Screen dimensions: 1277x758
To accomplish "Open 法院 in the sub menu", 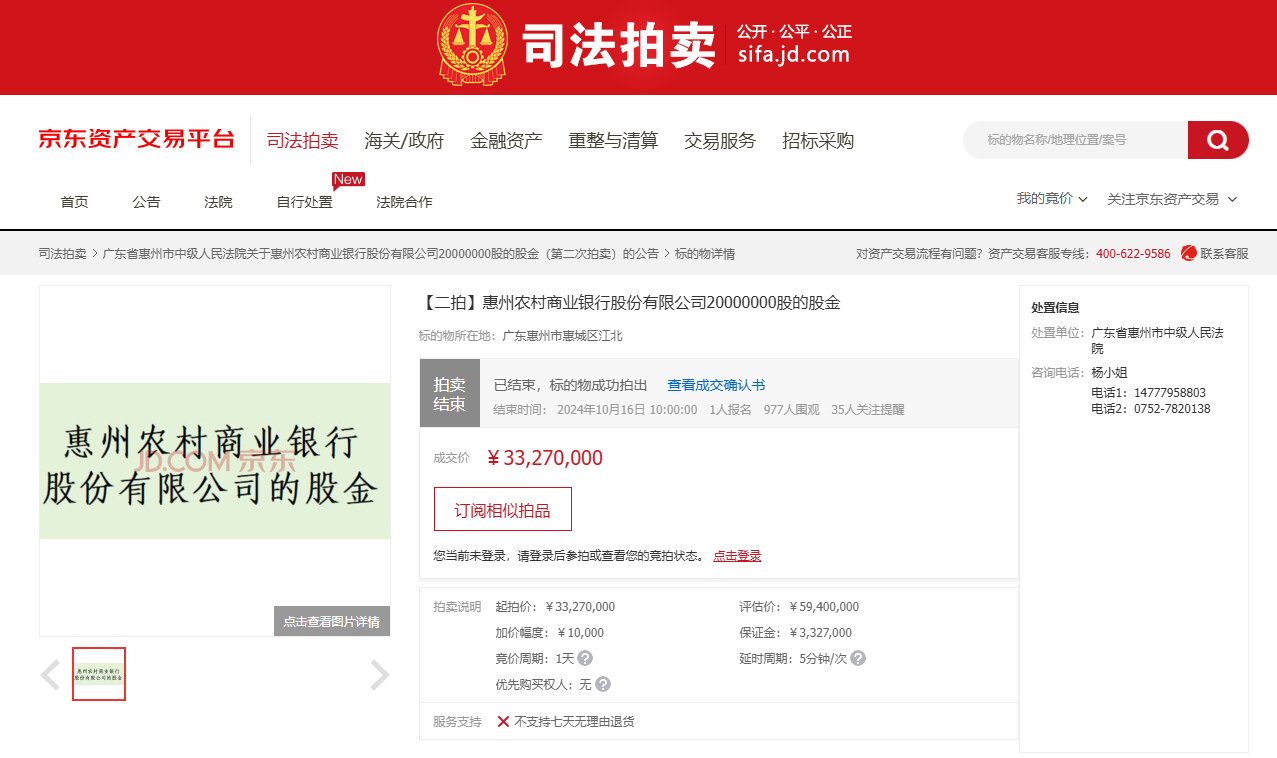I will [218, 202].
